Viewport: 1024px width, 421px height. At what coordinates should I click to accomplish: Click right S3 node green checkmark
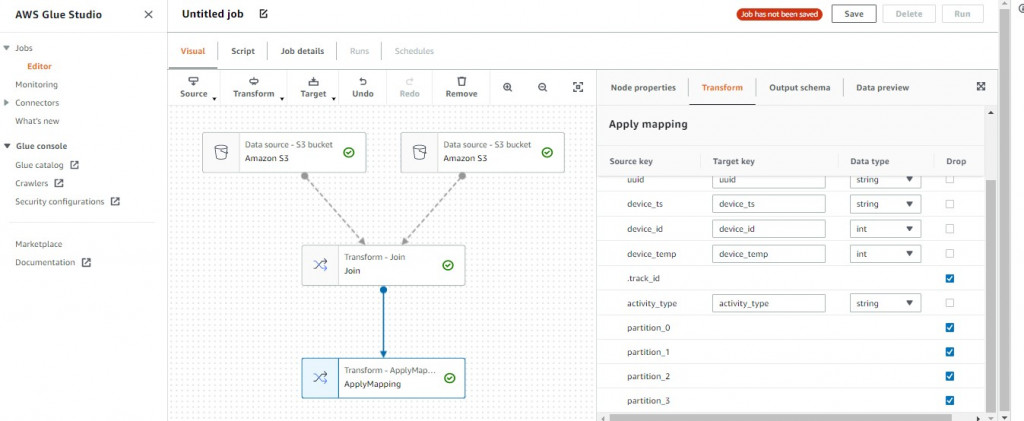547,152
